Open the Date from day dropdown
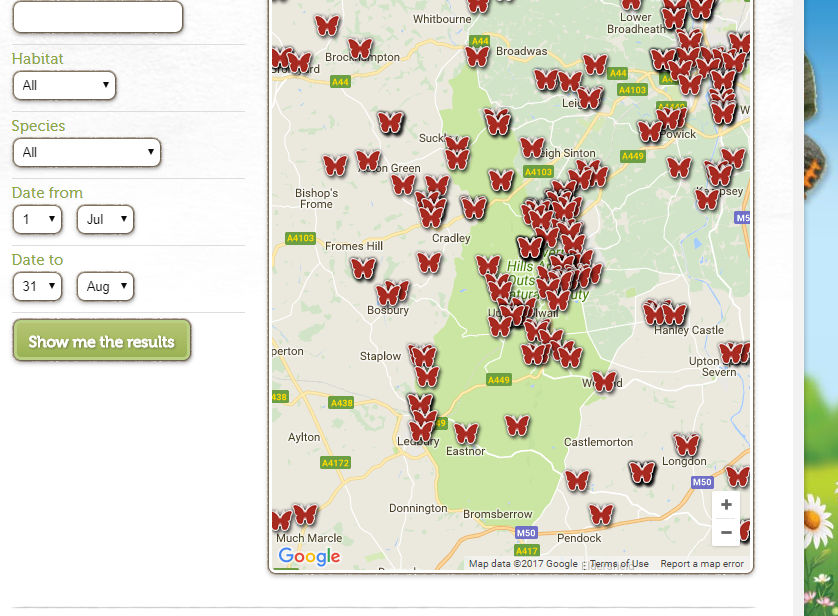The width and height of the screenshot is (838, 616). pyautogui.click(x=37, y=220)
